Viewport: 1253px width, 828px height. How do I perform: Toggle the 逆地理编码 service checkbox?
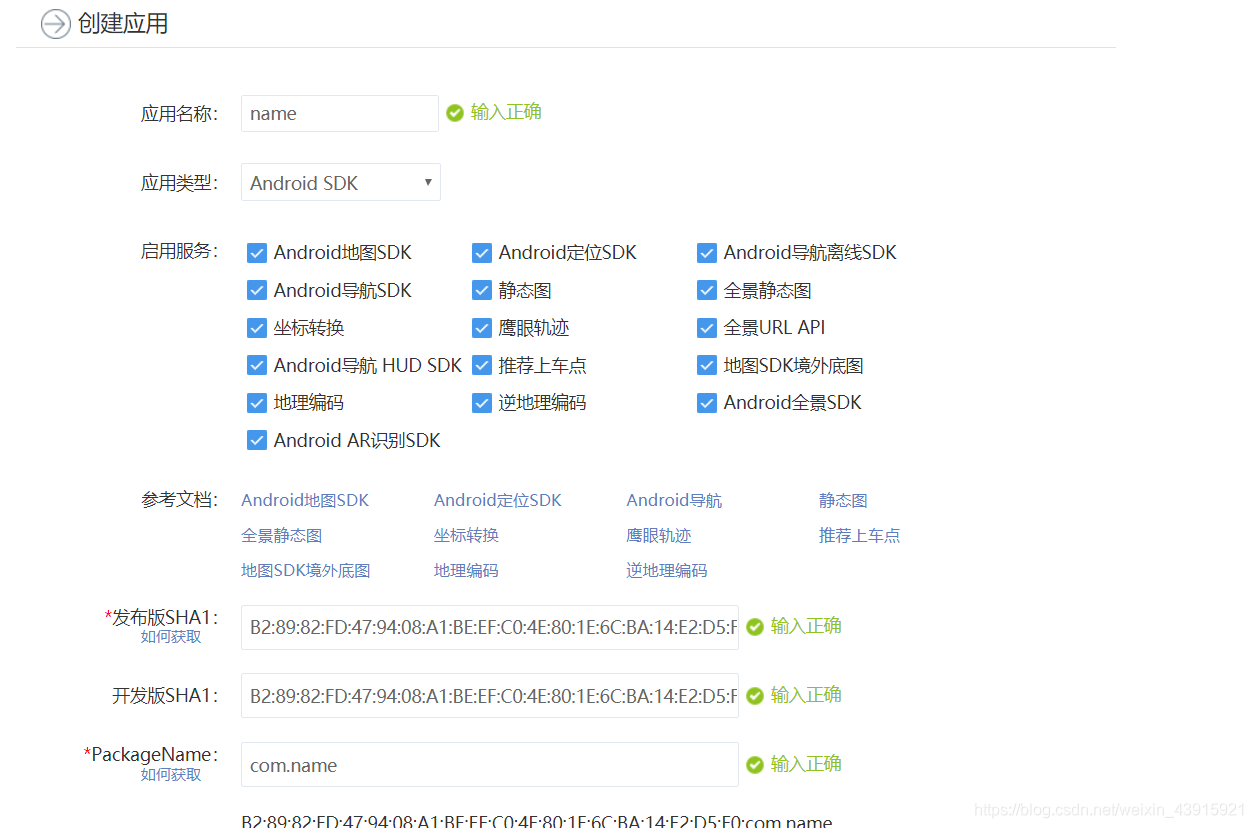point(482,403)
